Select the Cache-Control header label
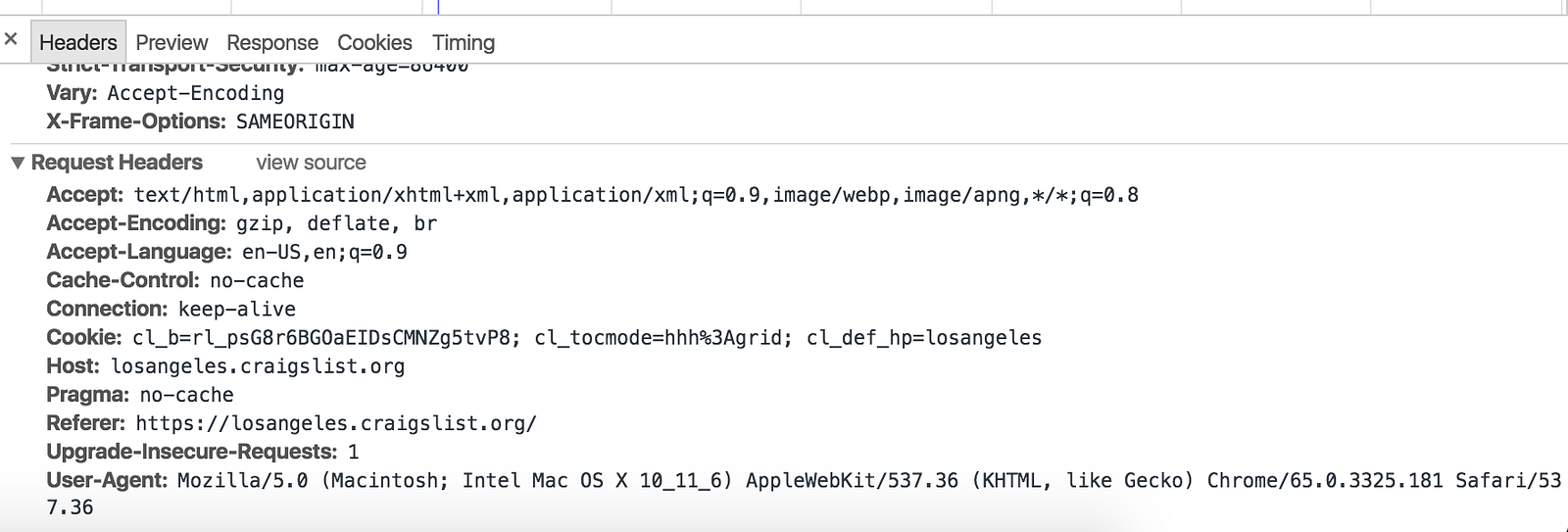Viewport: 1568px width, 532px height. tap(122, 280)
